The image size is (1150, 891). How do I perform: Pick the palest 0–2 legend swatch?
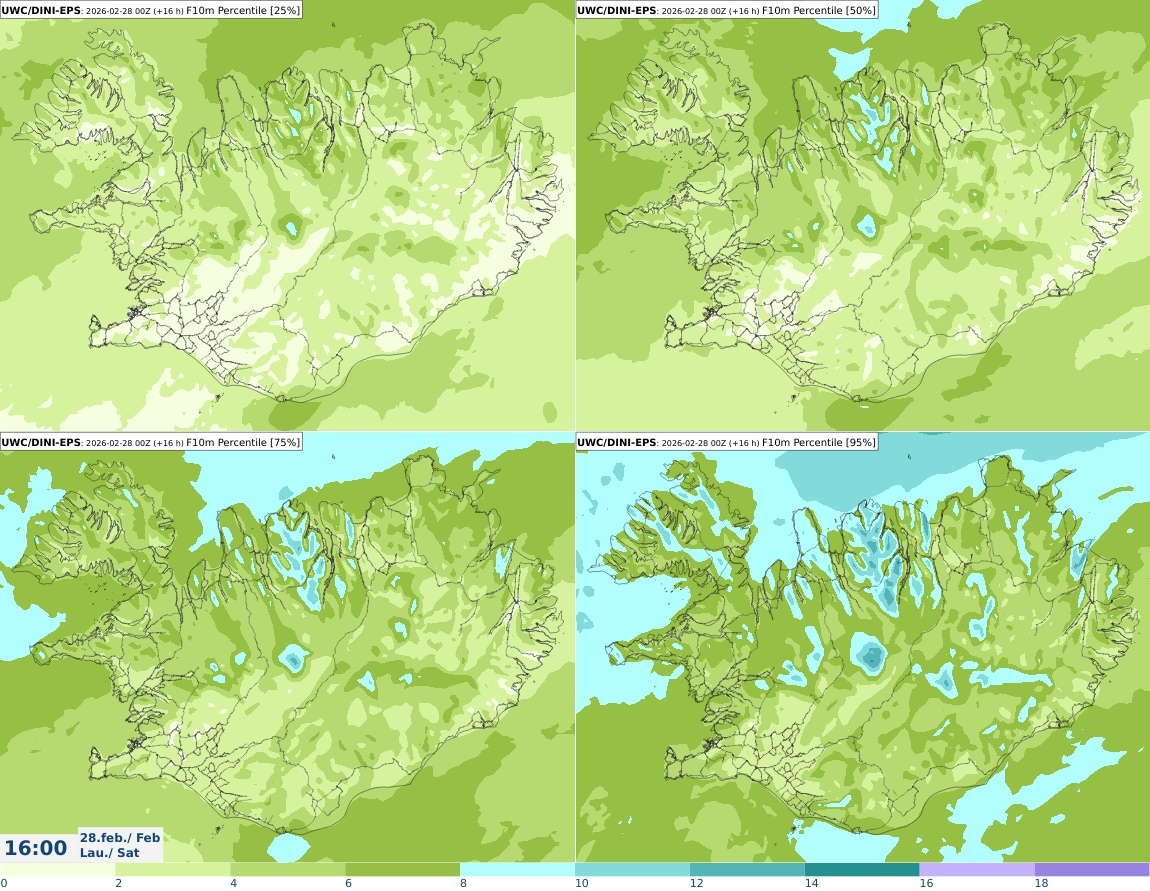[57, 870]
